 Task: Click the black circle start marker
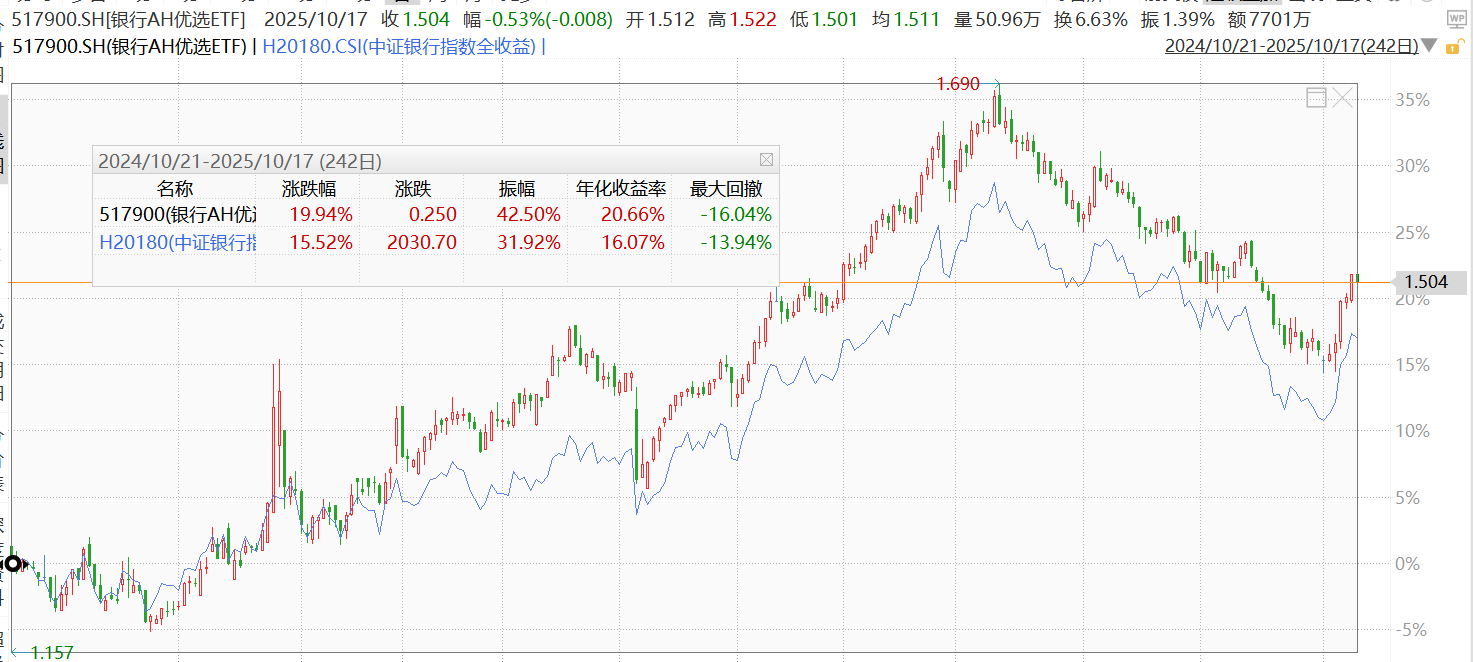13,563
